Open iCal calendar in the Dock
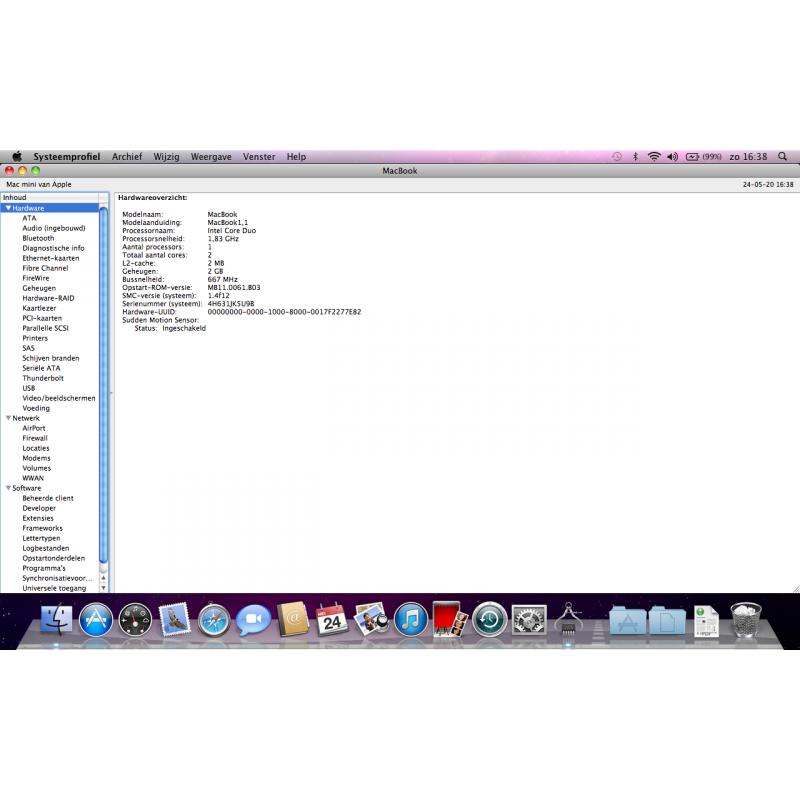 tap(332, 619)
